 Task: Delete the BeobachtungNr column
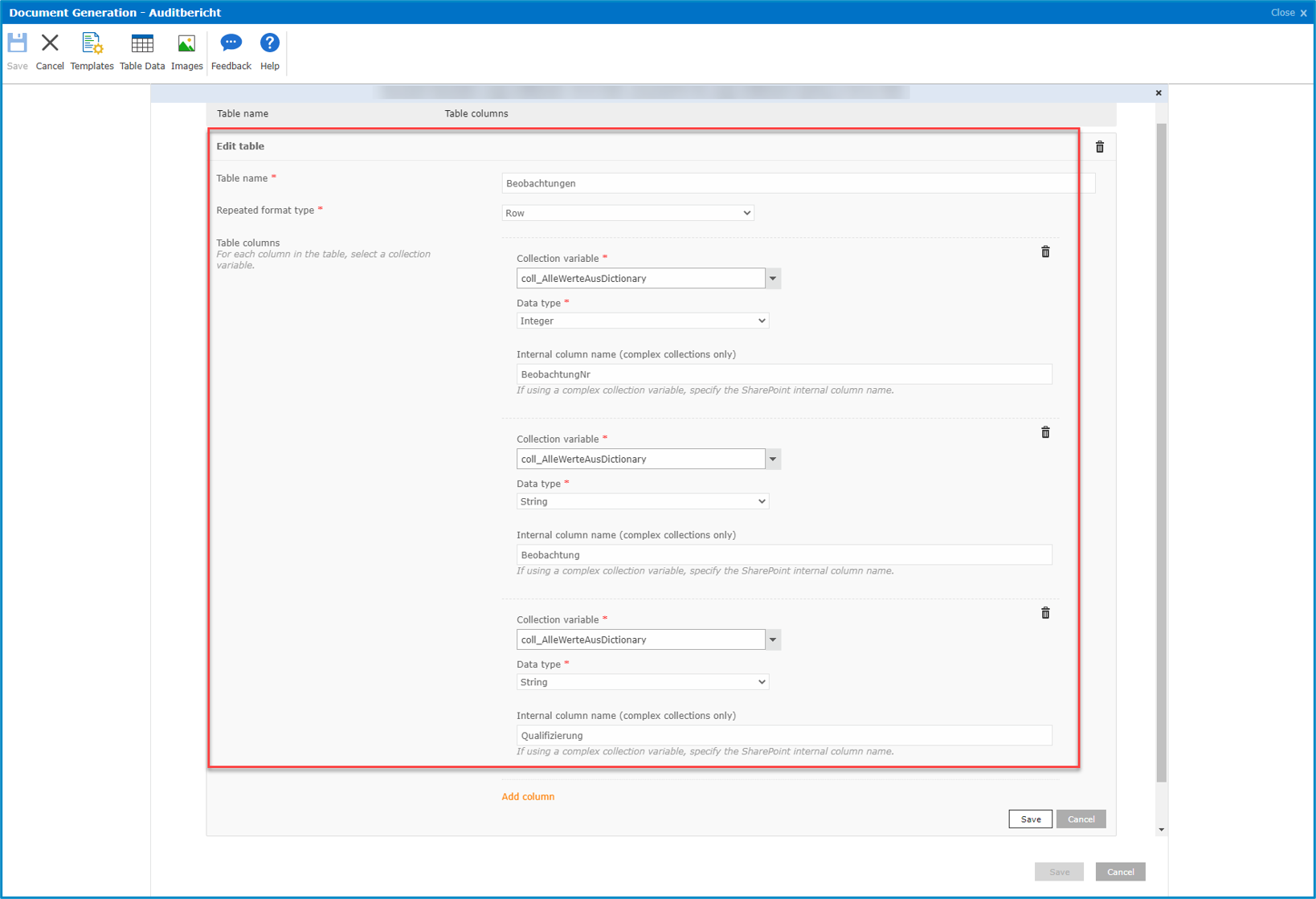[x=1045, y=251]
